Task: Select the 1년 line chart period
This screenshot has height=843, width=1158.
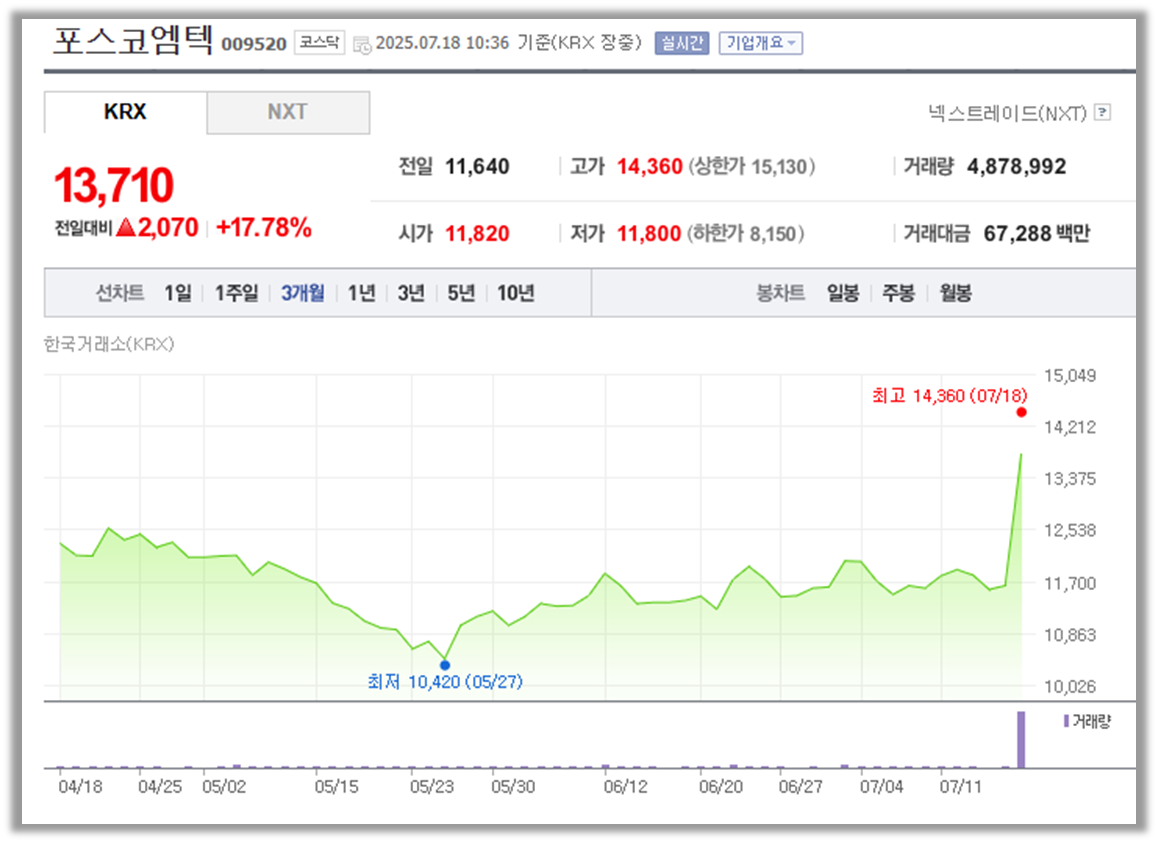Action: [x=362, y=293]
